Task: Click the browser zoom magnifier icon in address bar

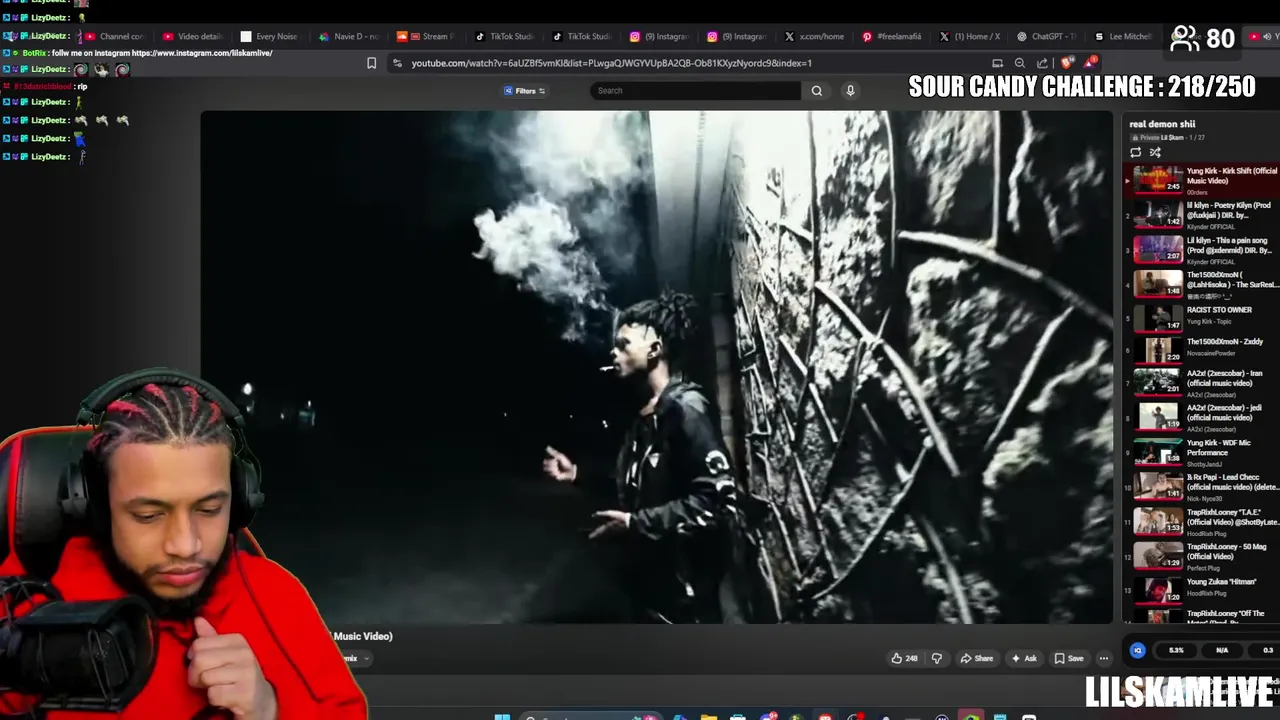Action: coord(1020,63)
